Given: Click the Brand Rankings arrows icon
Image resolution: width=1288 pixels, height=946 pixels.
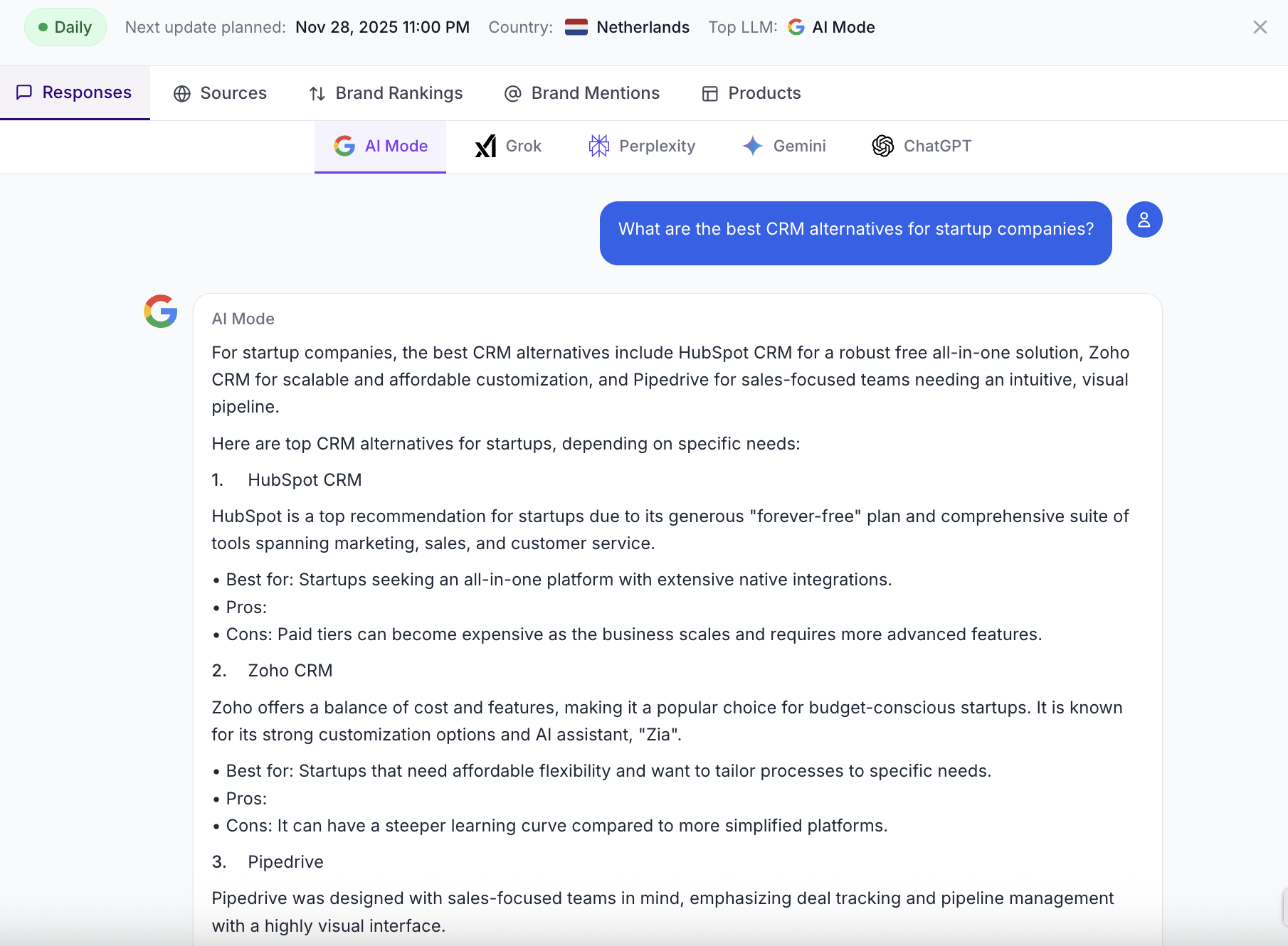Looking at the screenshot, I should [317, 94].
